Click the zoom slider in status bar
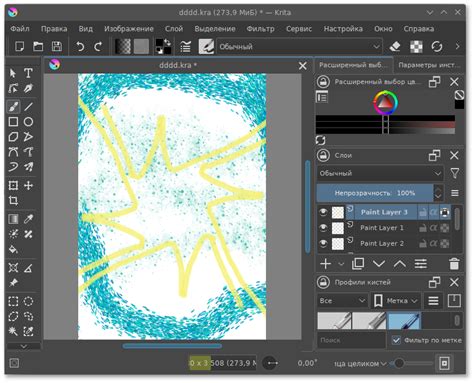The height and width of the screenshot is (383, 474). (412, 363)
